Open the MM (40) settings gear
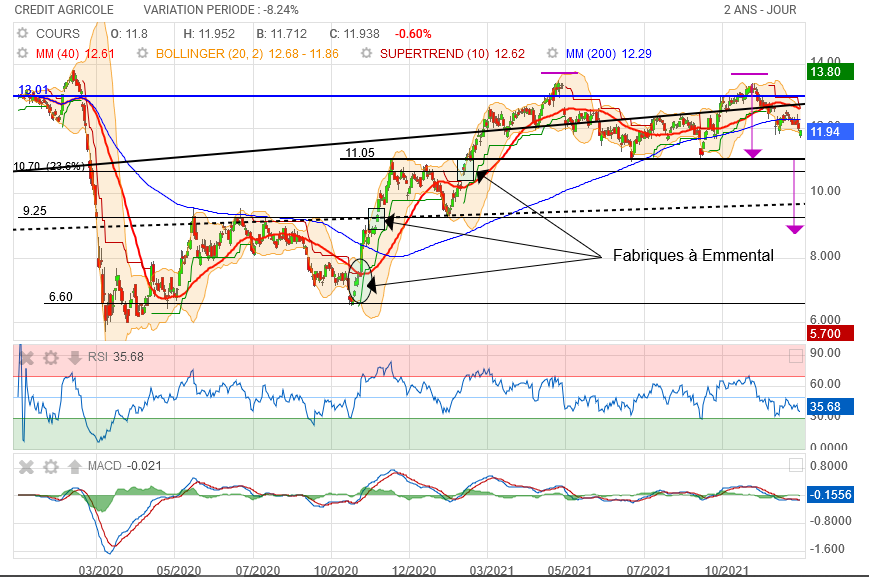This screenshot has height=577, width=869. click(x=22, y=53)
